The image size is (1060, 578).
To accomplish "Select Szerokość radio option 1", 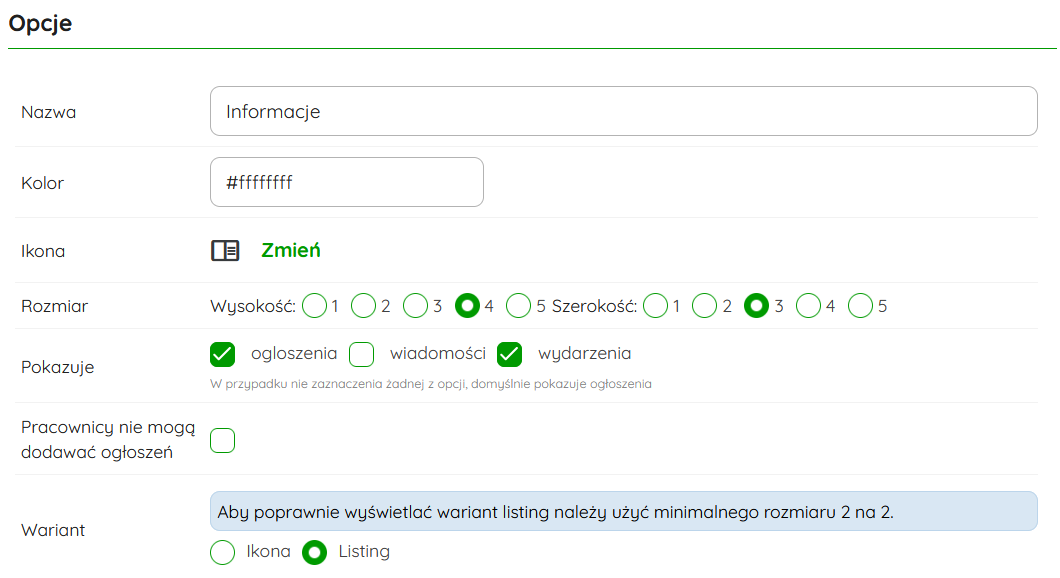I will pyautogui.click(x=656, y=306).
